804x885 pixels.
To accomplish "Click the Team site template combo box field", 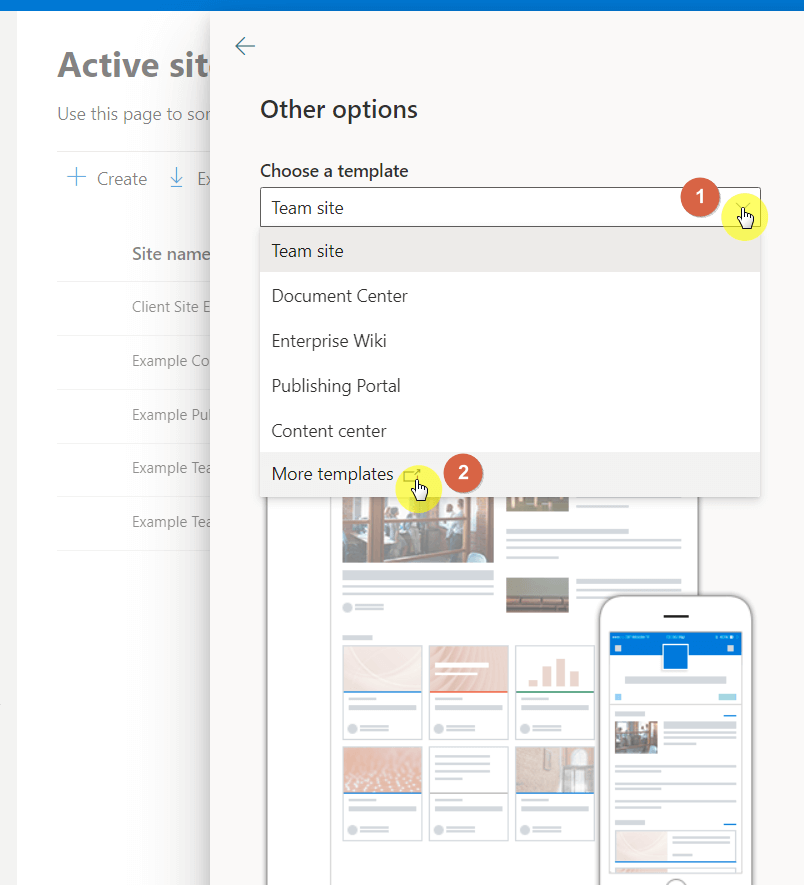I will pyautogui.click(x=510, y=207).
